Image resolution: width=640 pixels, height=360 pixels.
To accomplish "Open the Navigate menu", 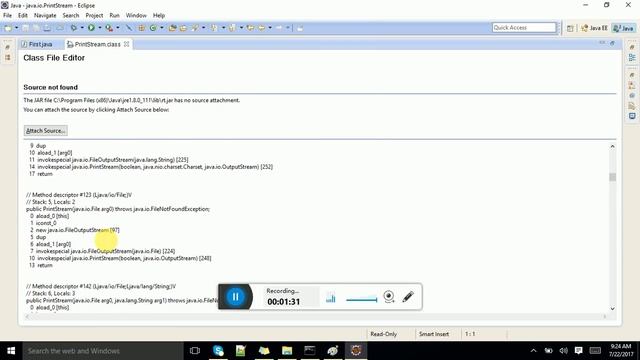I will [x=45, y=15].
